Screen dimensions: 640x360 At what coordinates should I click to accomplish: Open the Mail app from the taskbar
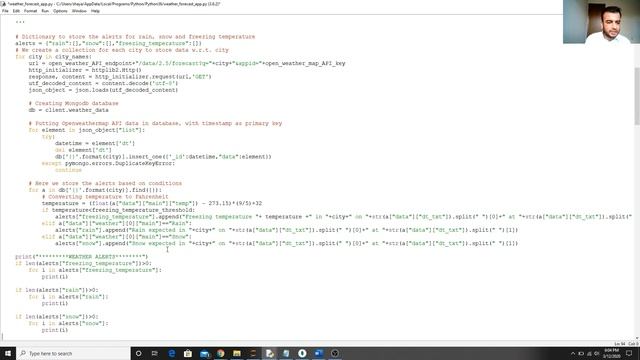click(204, 353)
